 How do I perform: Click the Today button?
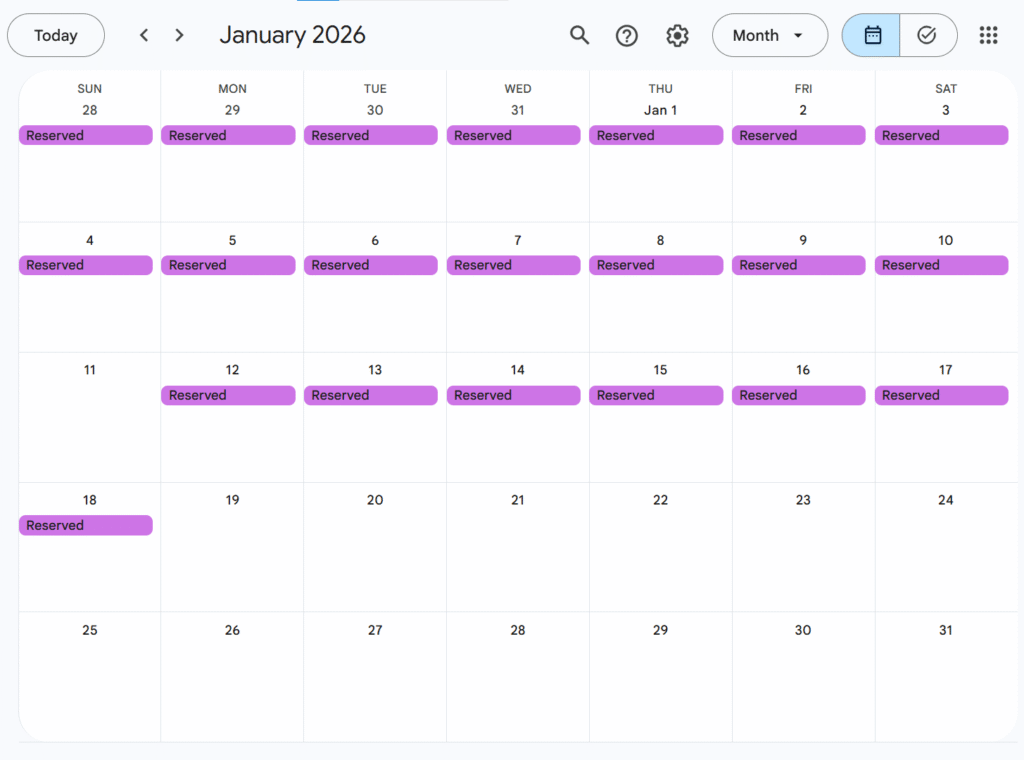click(56, 35)
